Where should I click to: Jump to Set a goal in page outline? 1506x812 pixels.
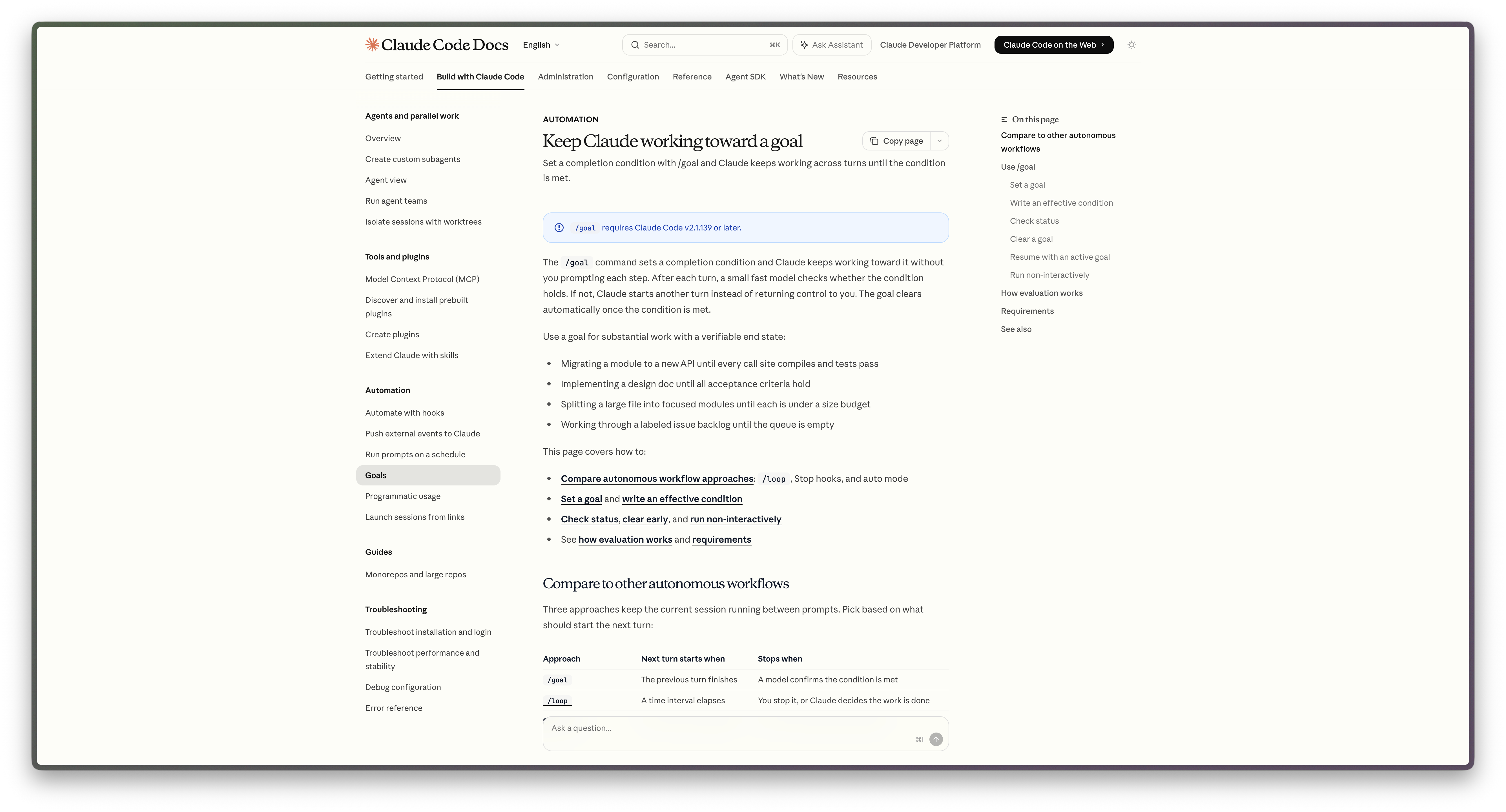[1027, 185]
